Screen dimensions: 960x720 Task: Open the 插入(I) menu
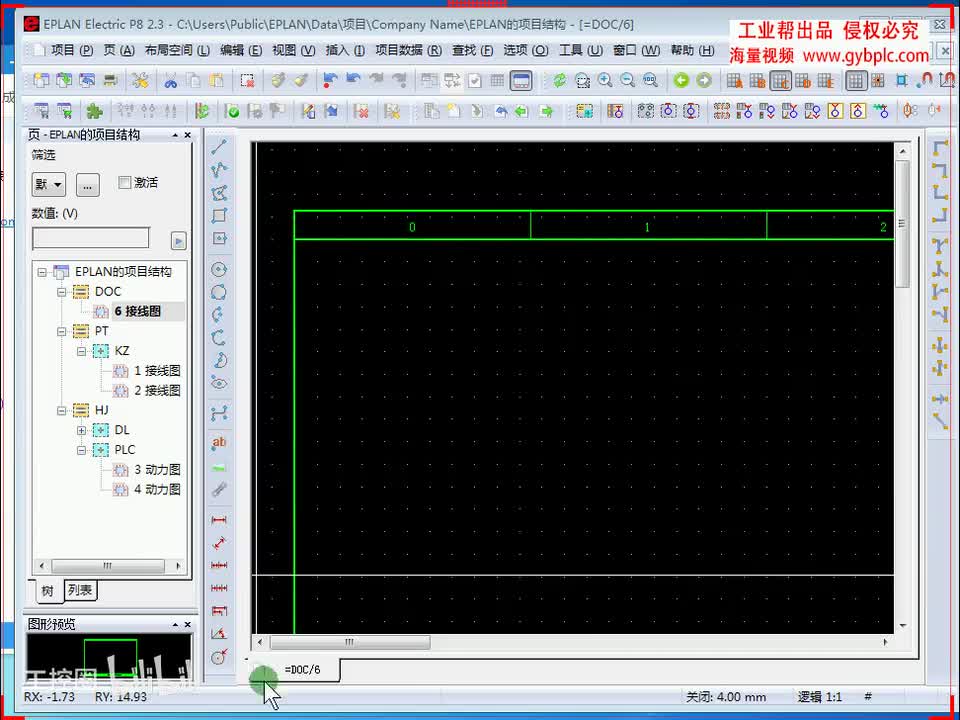pos(345,50)
